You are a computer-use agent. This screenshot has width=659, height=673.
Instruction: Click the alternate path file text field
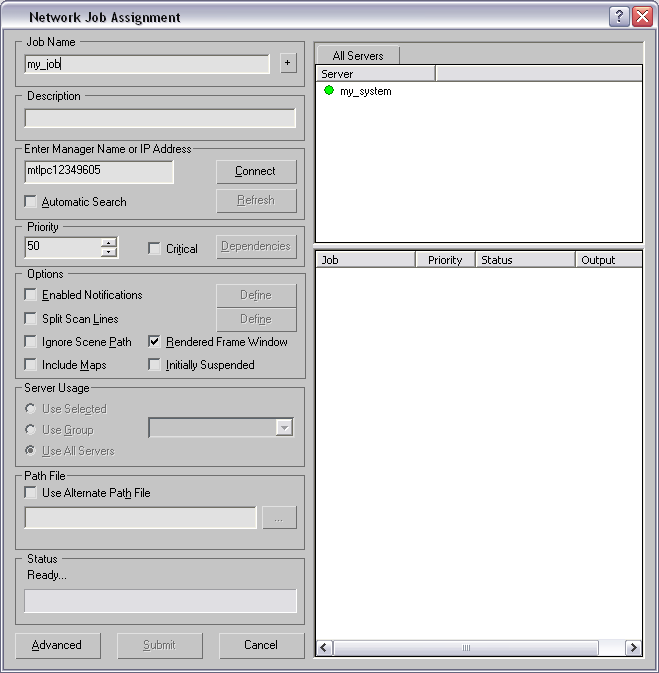pos(141,517)
